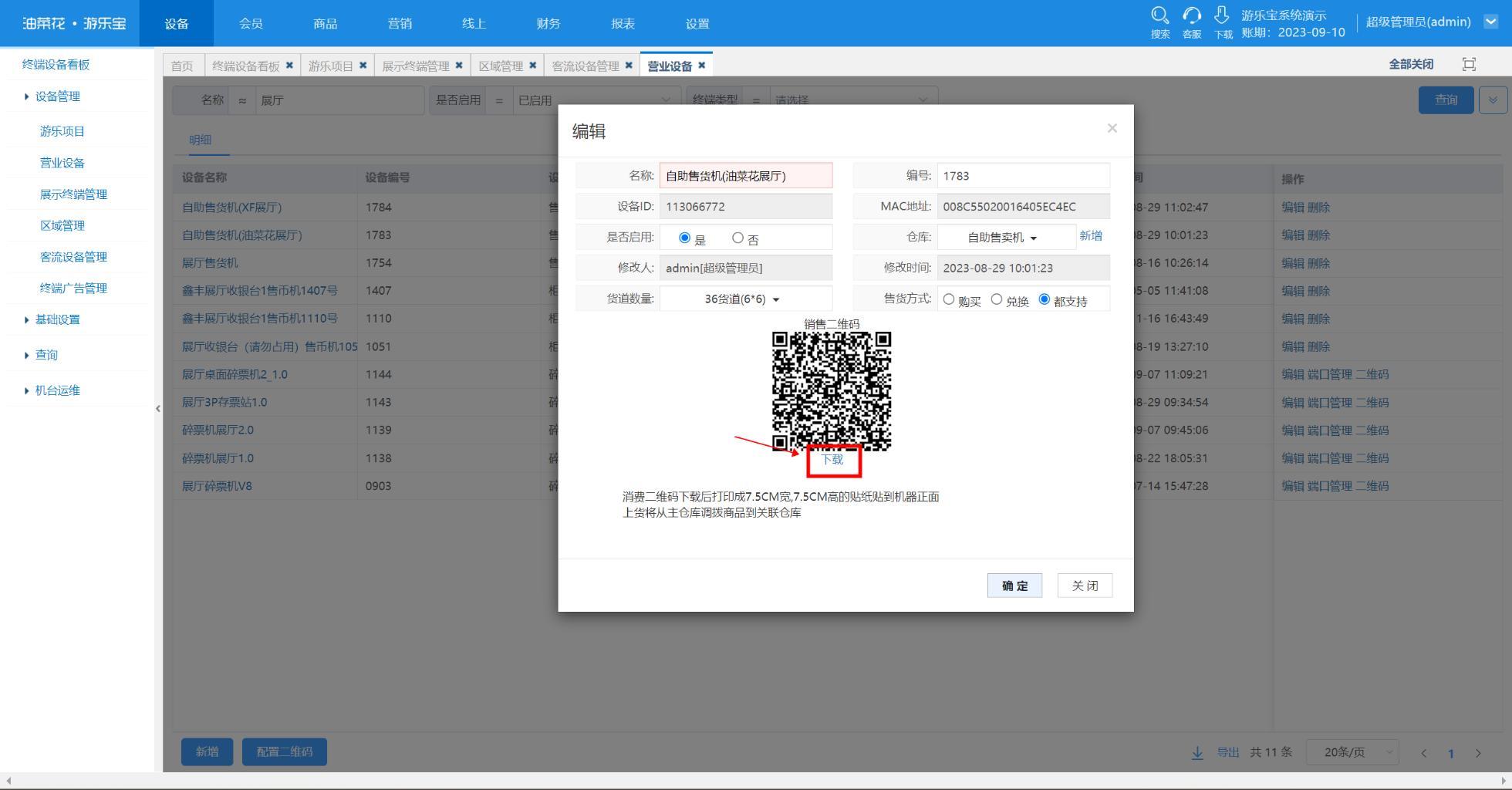The height and width of the screenshot is (790, 1512).
Task: Toggle the fullscreen icon beside 全部关闭
Action: [x=1469, y=64]
